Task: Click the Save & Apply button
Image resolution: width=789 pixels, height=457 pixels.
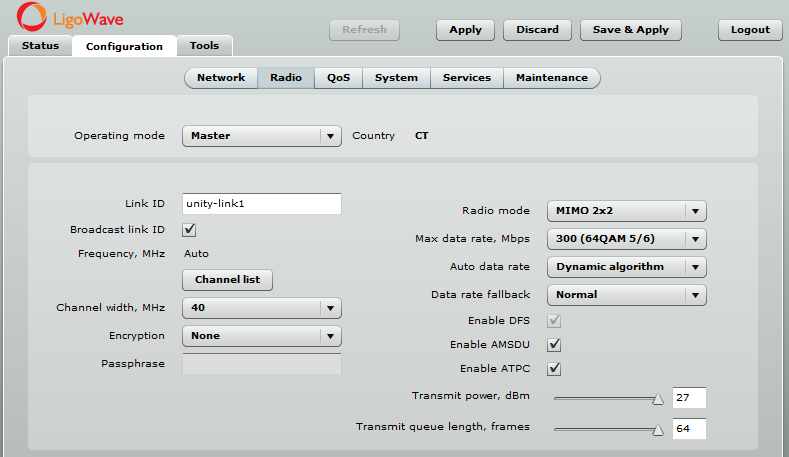Action: pos(630,30)
